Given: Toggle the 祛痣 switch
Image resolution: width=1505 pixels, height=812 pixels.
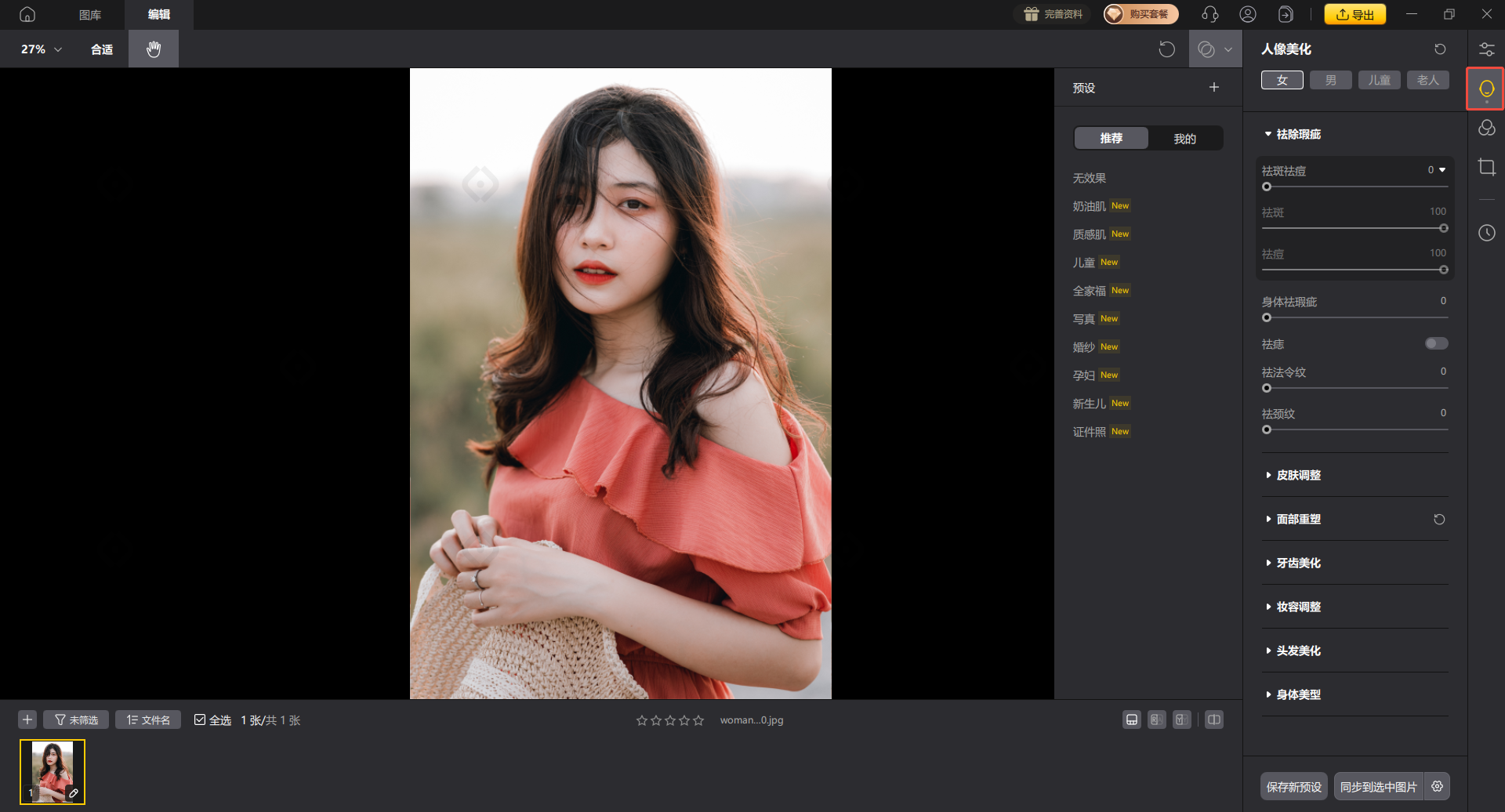Looking at the screenshot, I should pyautogui.click(x=1436, y=343).
